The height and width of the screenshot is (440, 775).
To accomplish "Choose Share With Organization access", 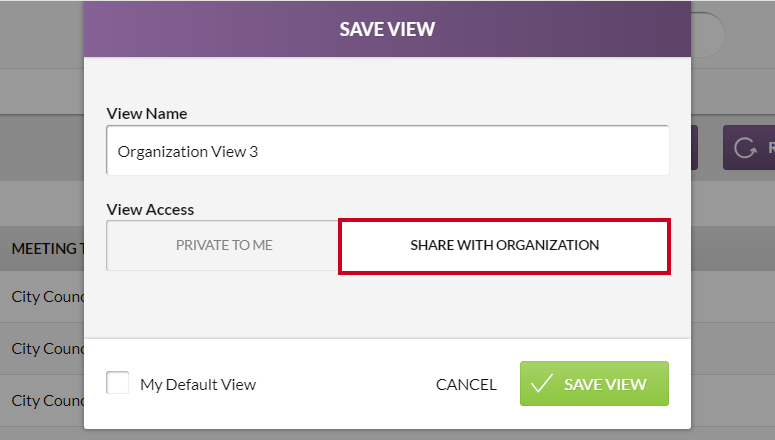I will (x=504, y=246).
